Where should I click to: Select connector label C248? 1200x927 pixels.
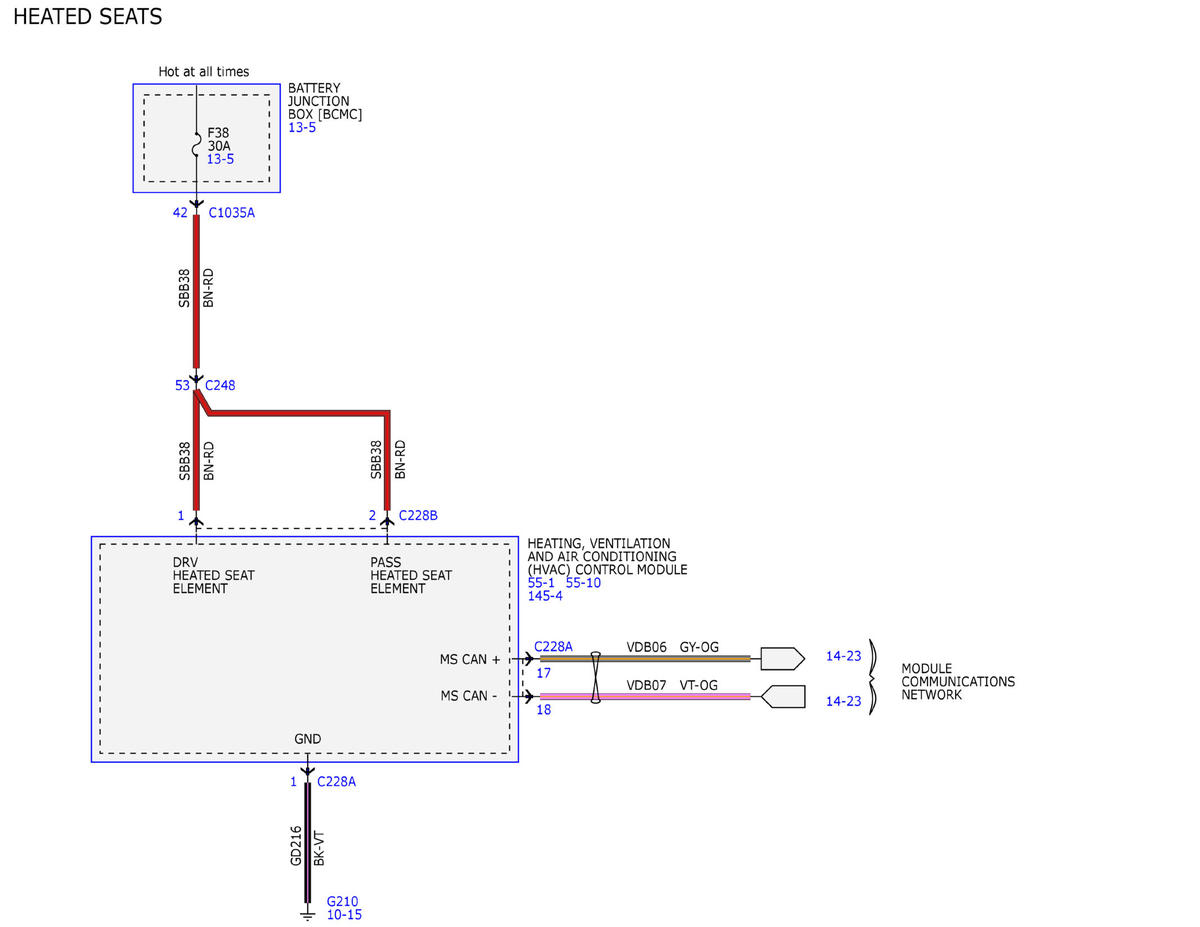pyautogui.click(x=220, y=385)
